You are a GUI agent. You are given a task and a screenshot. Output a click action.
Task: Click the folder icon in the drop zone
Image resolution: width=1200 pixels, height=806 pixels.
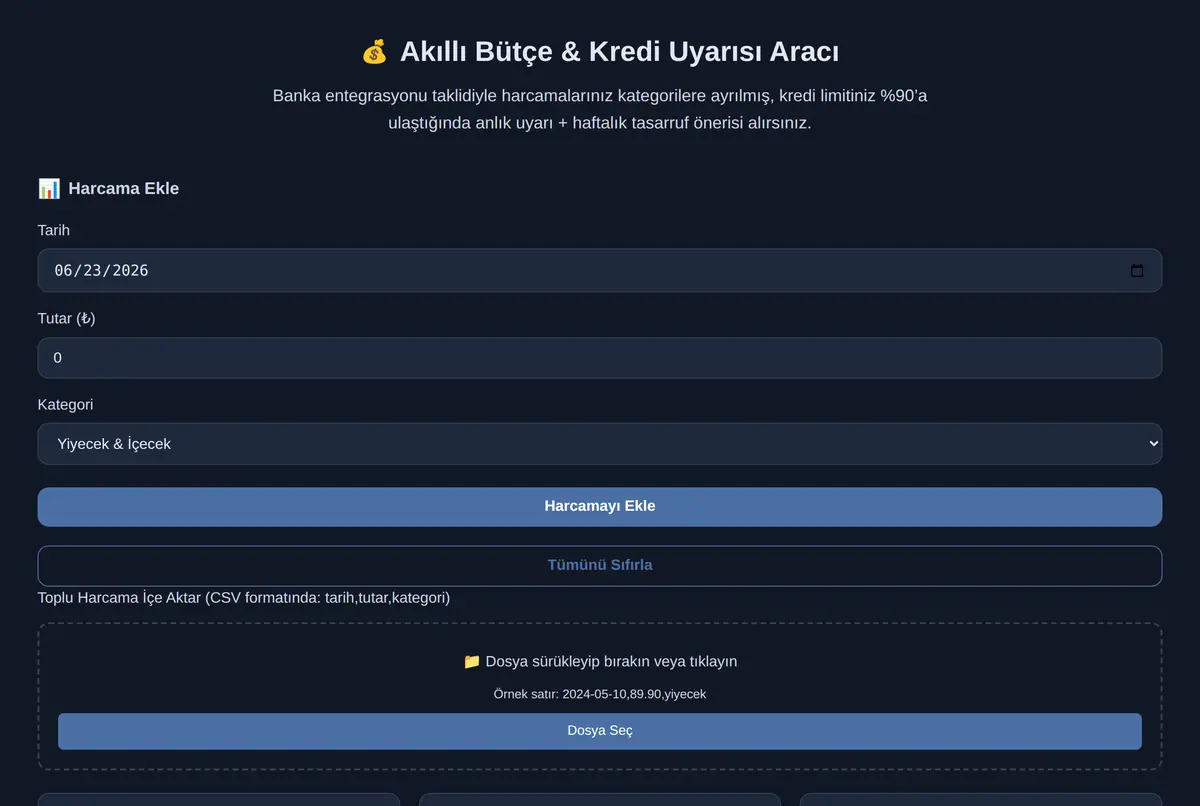tap(472, 661)
